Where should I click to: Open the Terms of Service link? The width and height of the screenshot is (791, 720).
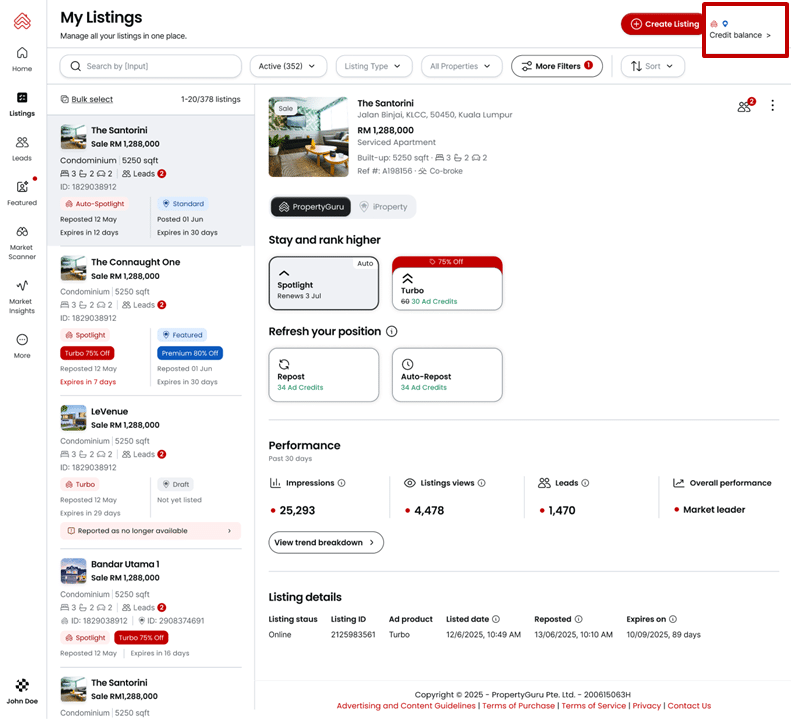click(594, 706)
